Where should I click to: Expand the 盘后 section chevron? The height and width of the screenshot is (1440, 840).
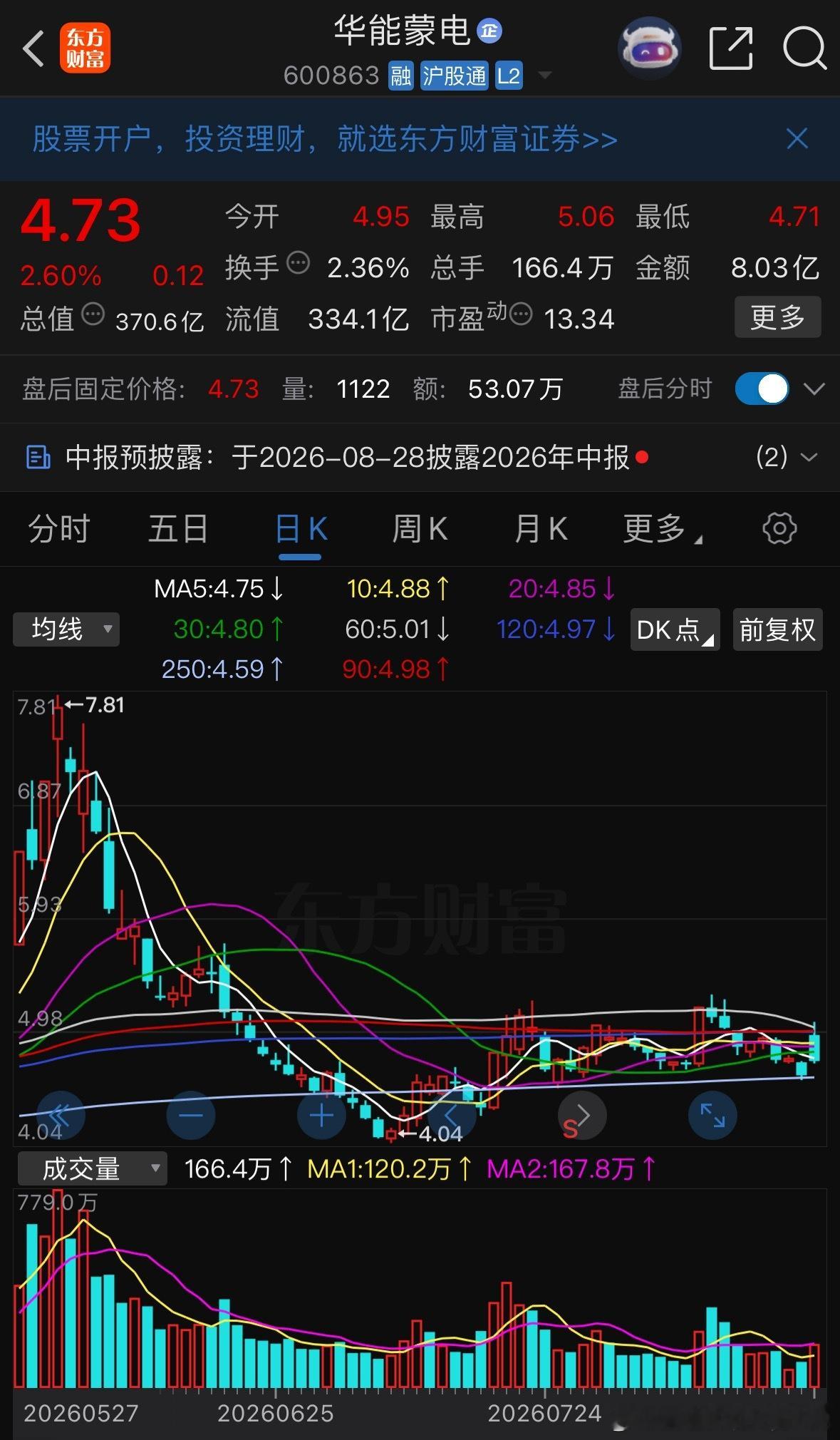814,389
